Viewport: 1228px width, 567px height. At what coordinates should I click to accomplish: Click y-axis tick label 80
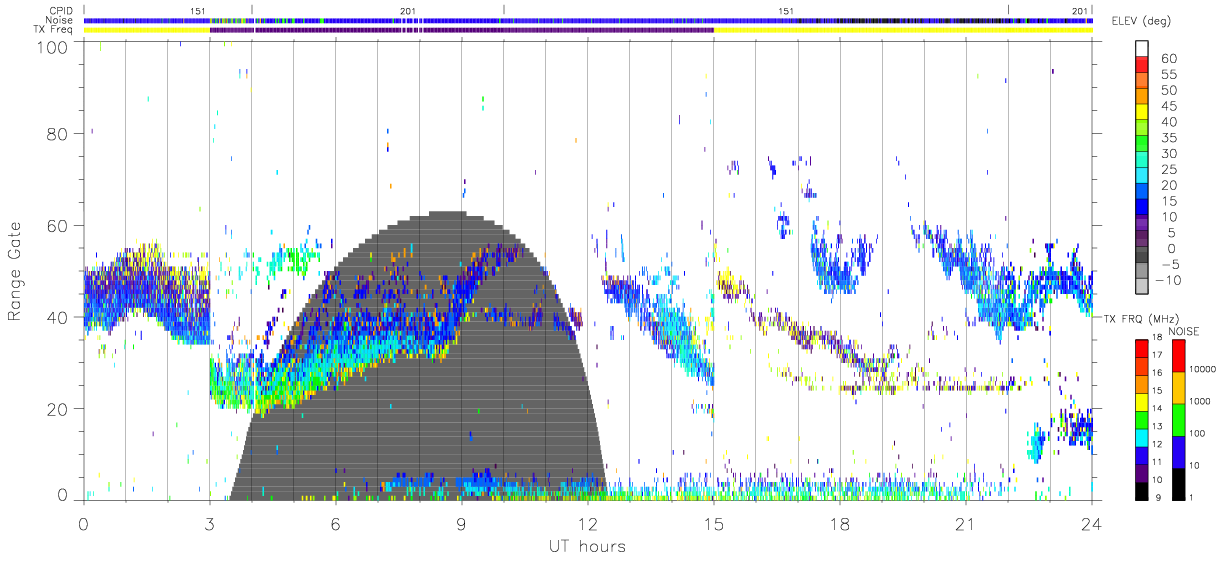pyautogui.click(x=57, y=133)
